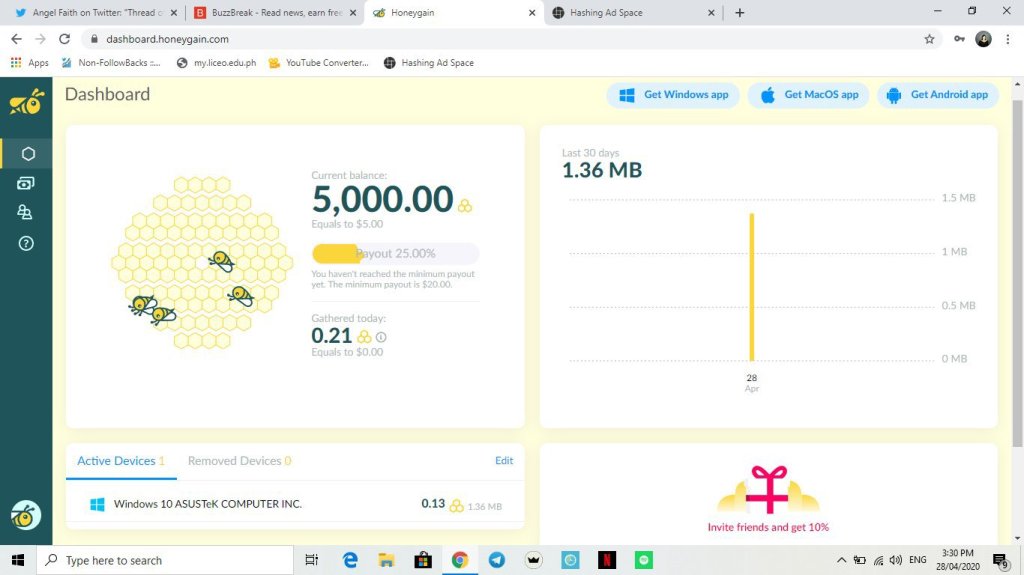Open Telegram from the Windows taskbar

(497, 560)
